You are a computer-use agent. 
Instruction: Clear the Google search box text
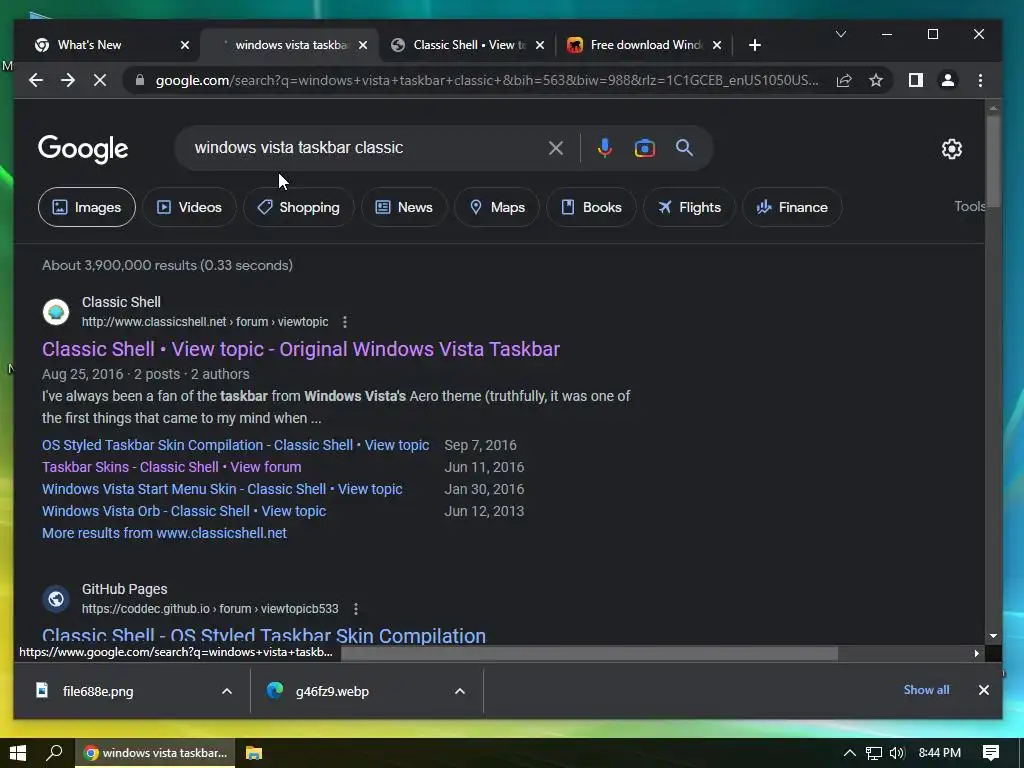pyautogui.click(x=556, y=148)
